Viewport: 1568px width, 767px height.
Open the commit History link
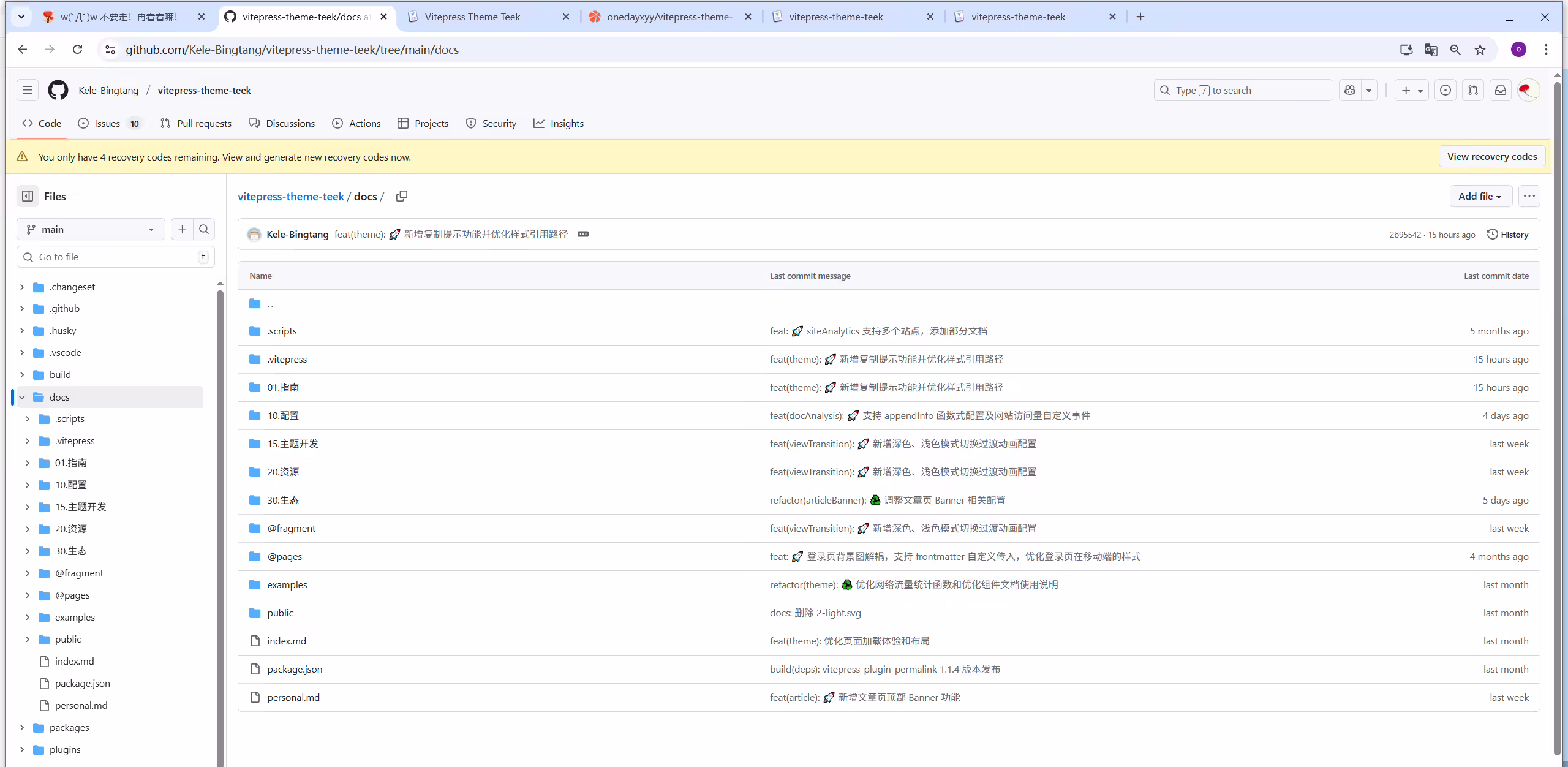1508,235
